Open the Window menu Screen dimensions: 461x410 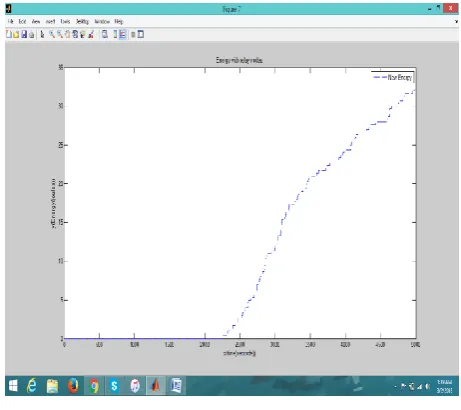tap(102, 21)
